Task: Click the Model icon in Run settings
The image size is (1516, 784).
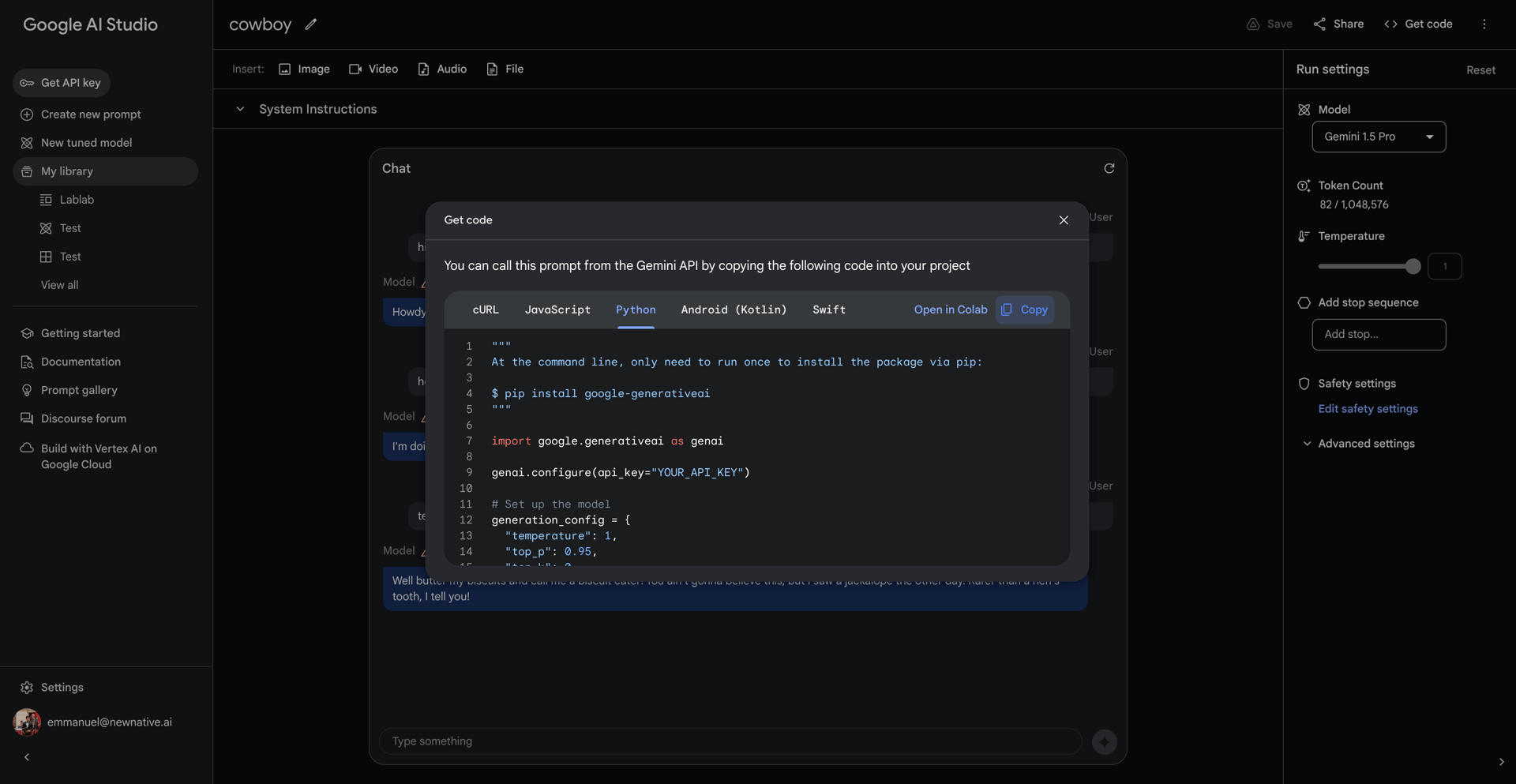Action: [1304, 110]
